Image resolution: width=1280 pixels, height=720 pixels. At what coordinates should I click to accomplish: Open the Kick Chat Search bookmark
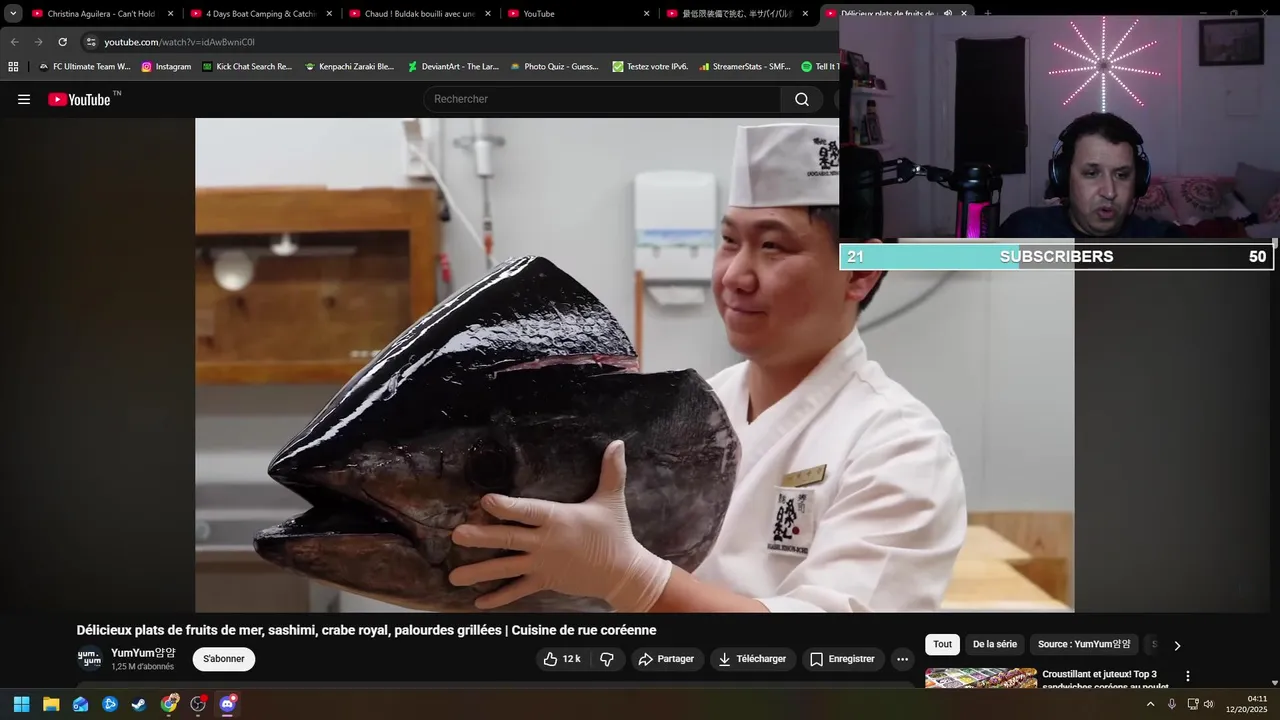tap(247, 67)
